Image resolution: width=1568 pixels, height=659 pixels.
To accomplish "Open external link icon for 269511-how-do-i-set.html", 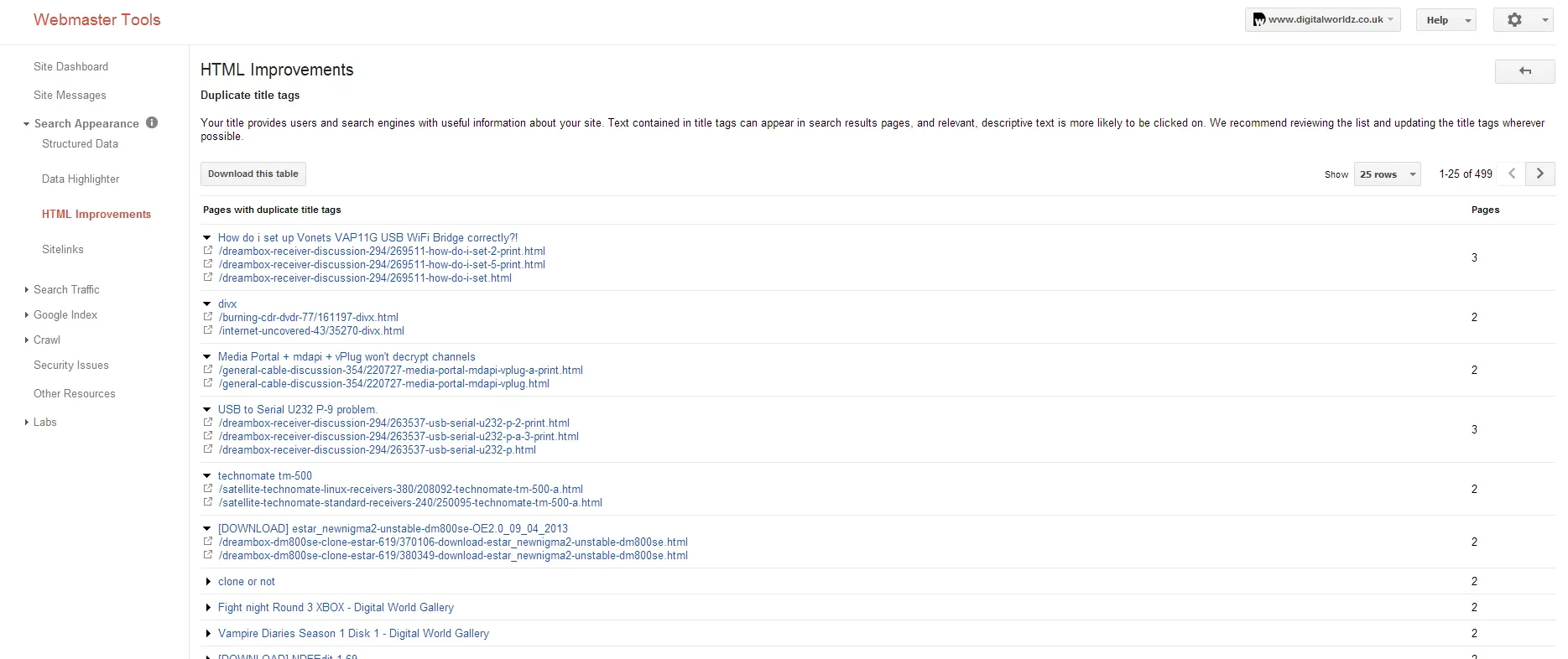I will point(208,278).
